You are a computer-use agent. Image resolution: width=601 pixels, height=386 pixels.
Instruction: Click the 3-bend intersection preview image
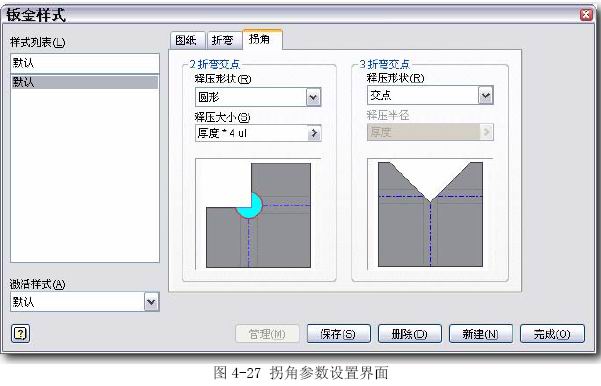click(x=430, y=214)
